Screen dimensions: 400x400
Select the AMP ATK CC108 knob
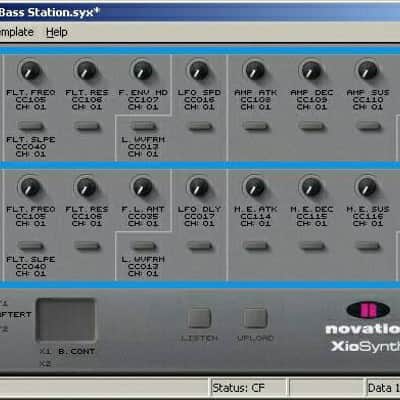(255, 71)
